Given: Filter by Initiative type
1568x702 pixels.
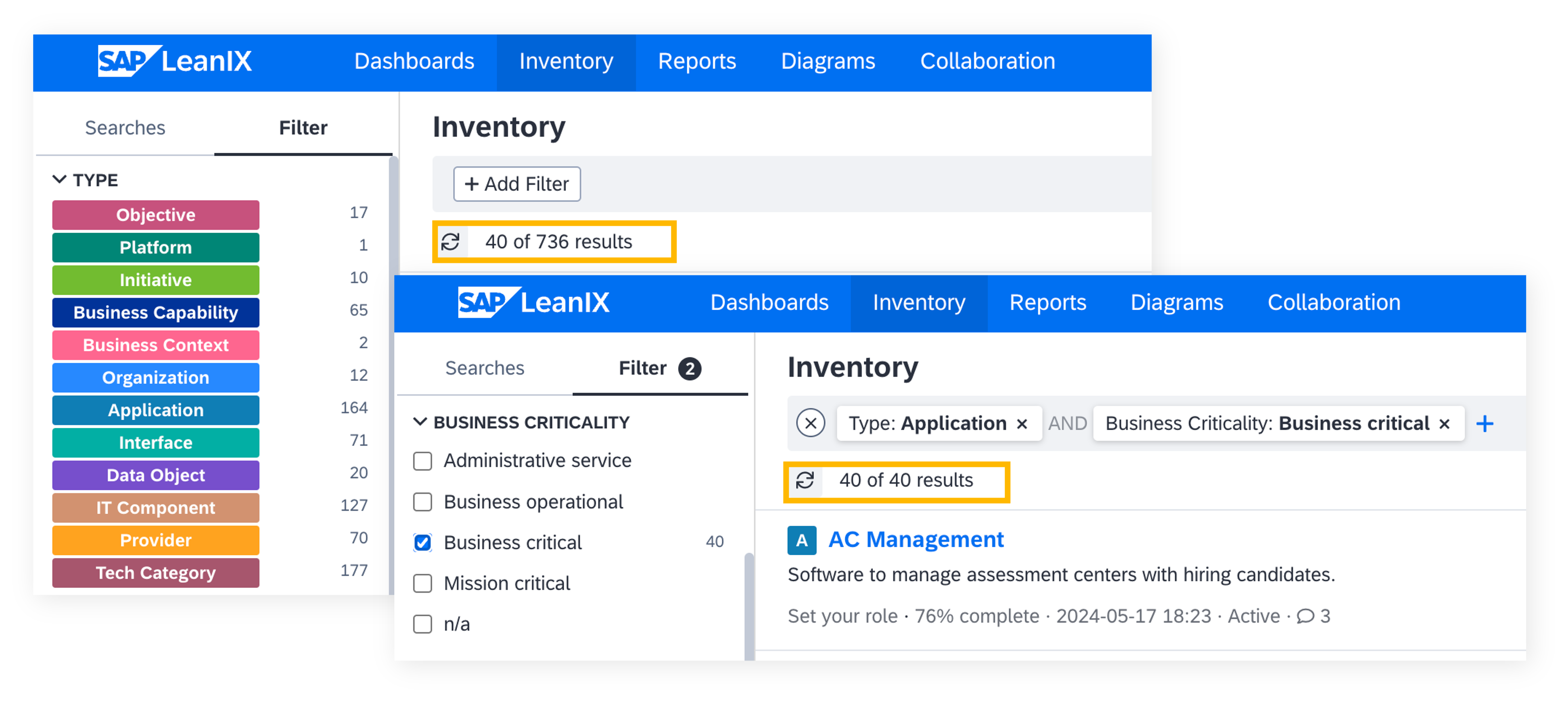Looking at the screenshot, I should tap(156, 280).
